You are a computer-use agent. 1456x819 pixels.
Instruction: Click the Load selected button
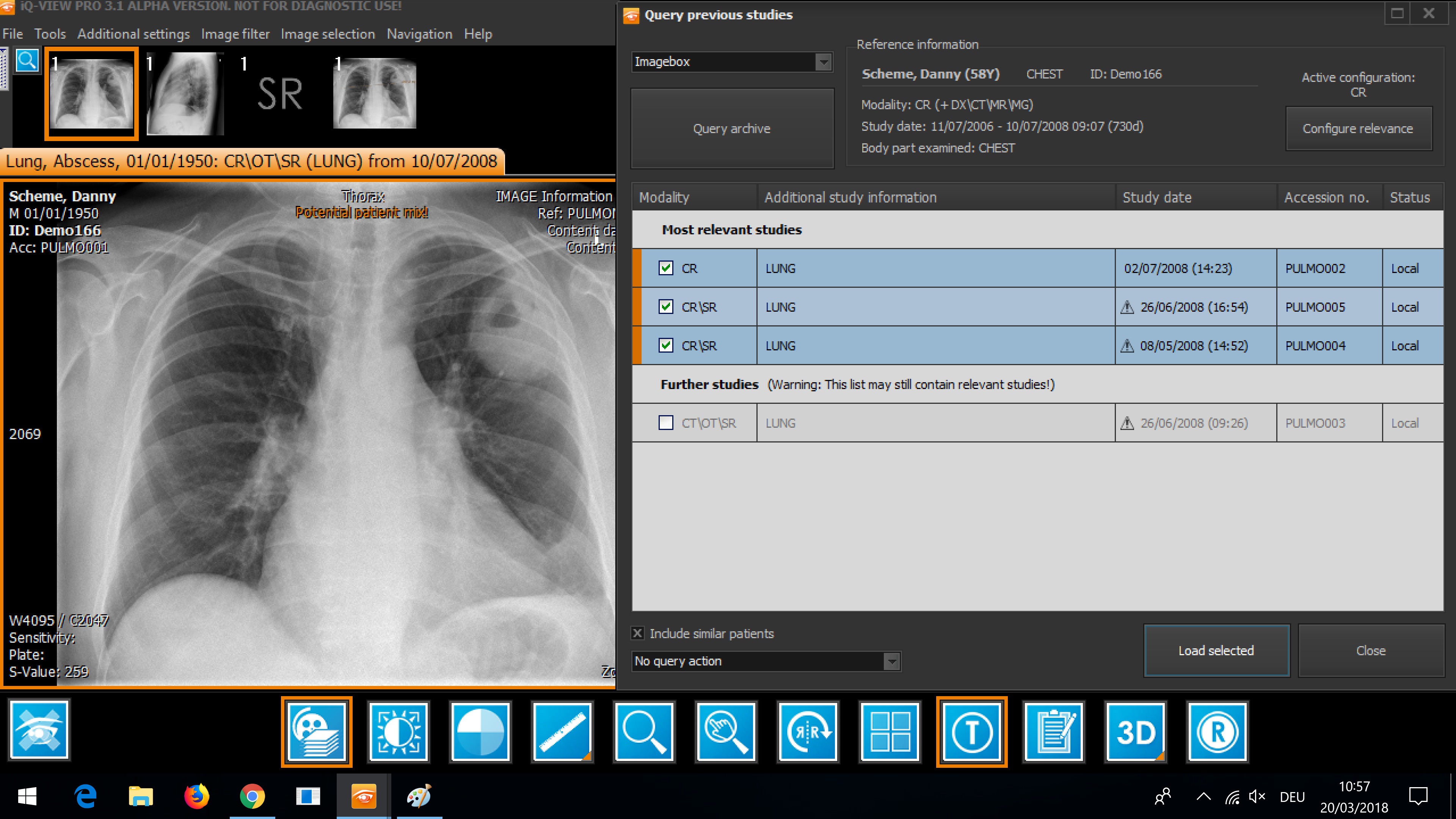click(x=1216, y=651)
